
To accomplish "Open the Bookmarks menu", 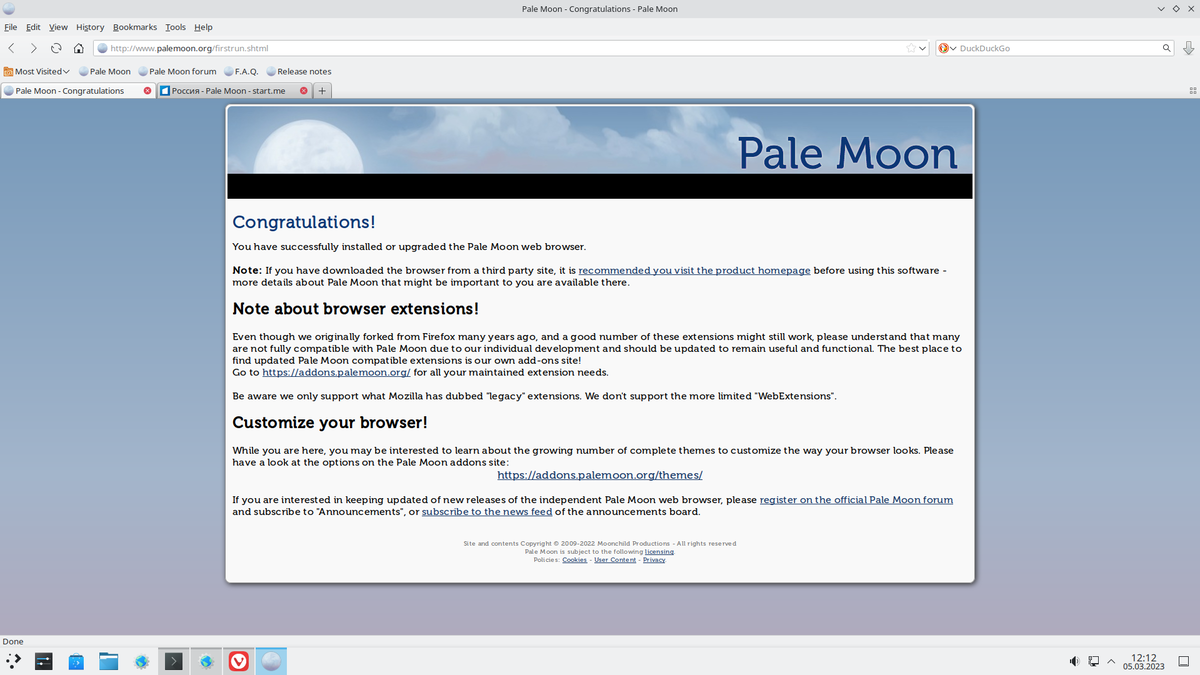I will click(135, 27).
